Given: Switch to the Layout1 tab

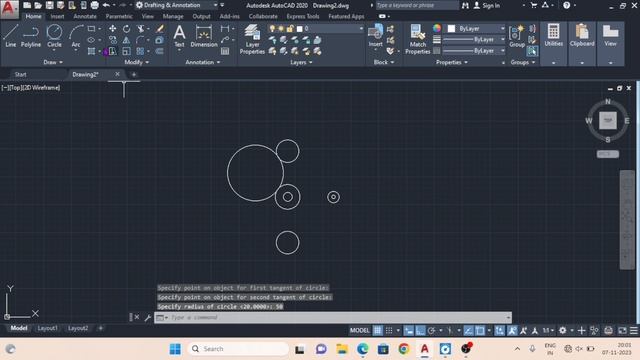Looking at the screenshot, I should point(47,328).
